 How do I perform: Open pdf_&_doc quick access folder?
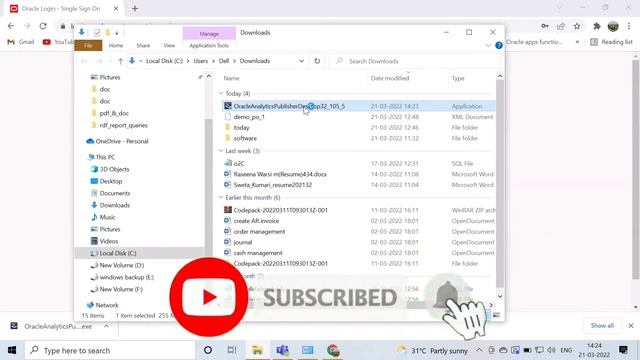click(x=114, y=113)
